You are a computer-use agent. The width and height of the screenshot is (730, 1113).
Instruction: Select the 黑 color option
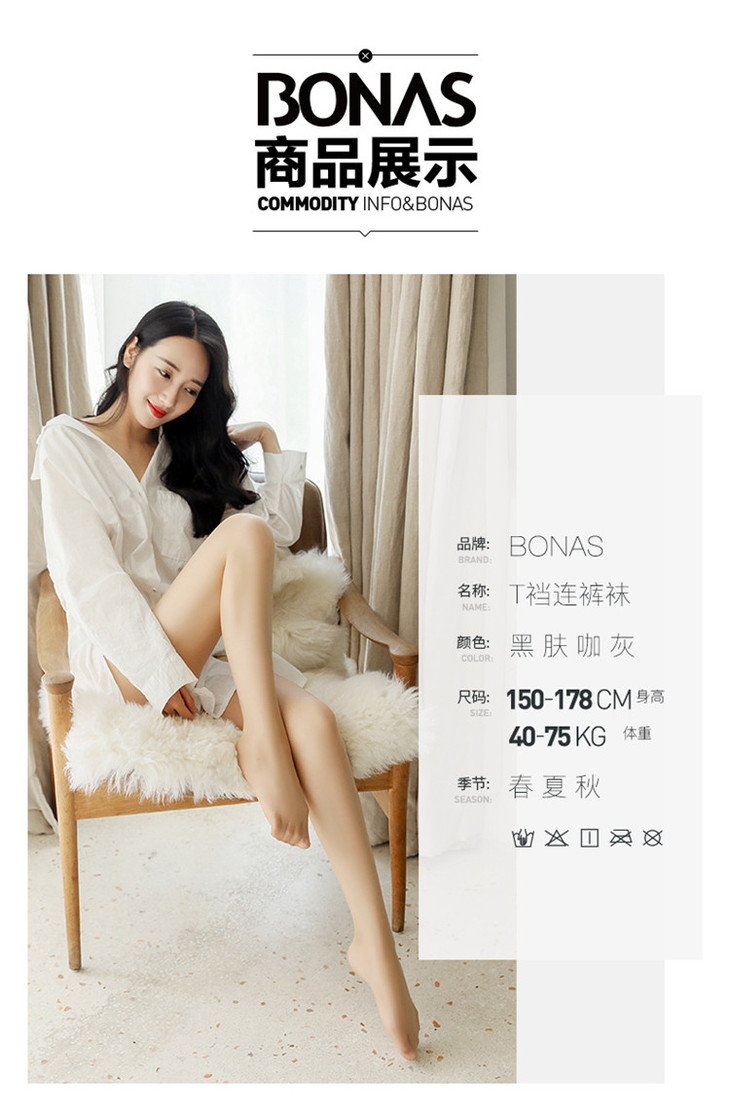(x=522, y=646)
